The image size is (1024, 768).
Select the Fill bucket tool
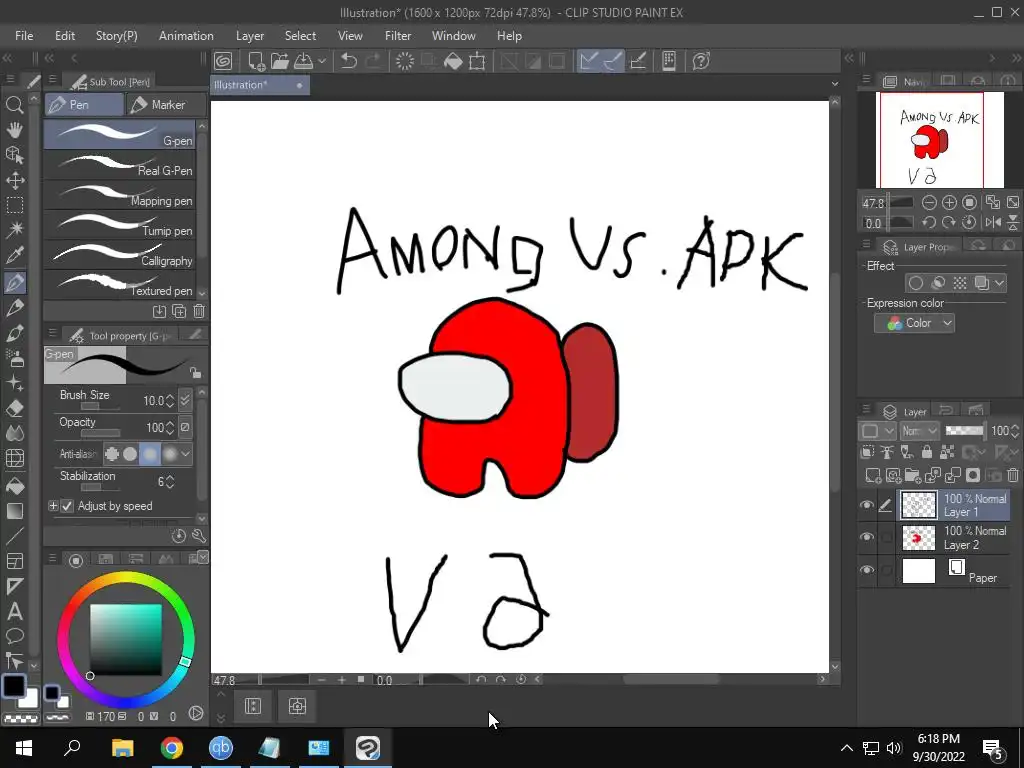click(14, 485)
